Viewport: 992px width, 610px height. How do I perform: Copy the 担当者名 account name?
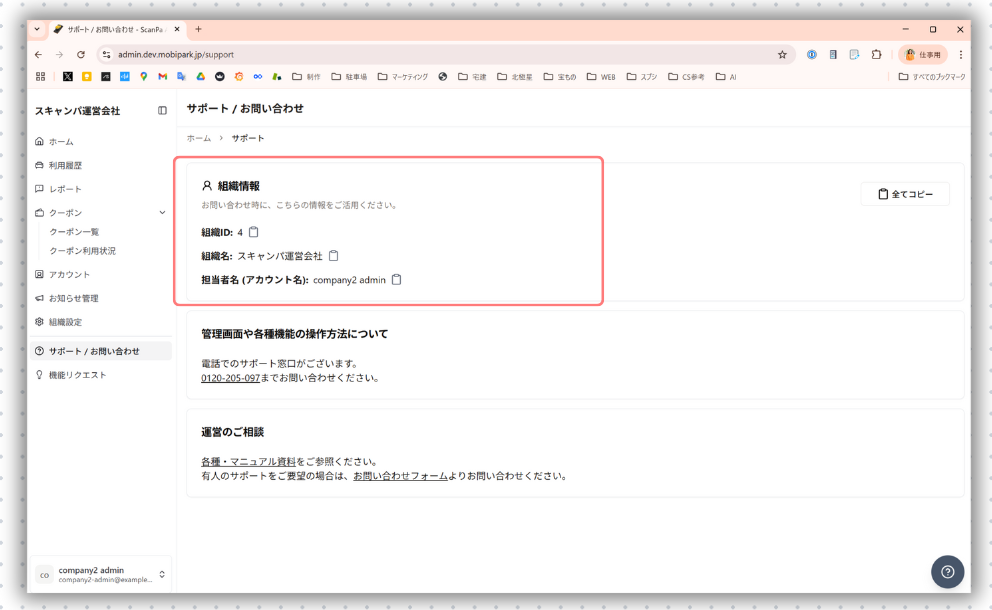pos(397,280)
